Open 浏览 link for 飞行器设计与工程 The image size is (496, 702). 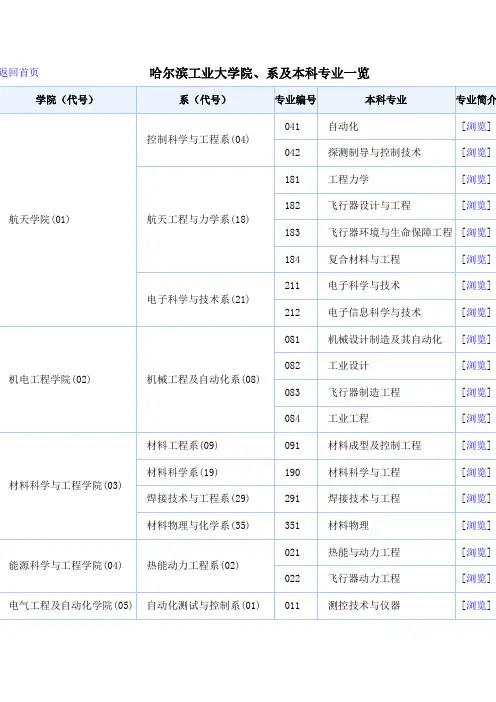[x=476, y=206]
